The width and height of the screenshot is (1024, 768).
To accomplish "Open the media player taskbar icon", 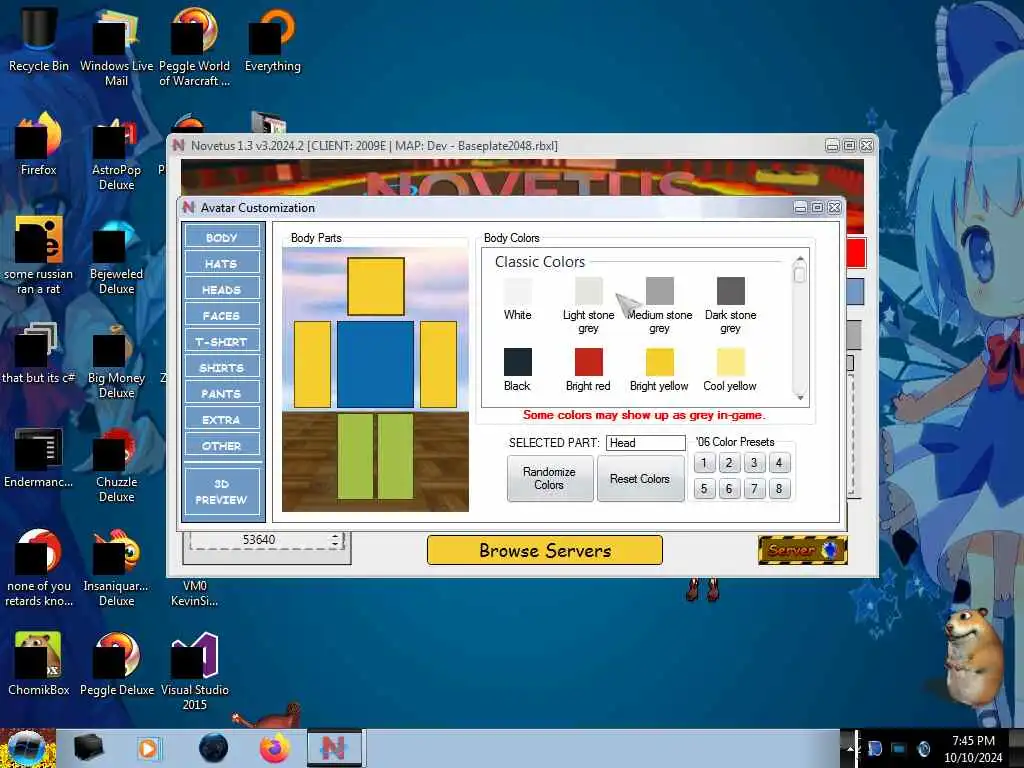I will tap(149, 748).
